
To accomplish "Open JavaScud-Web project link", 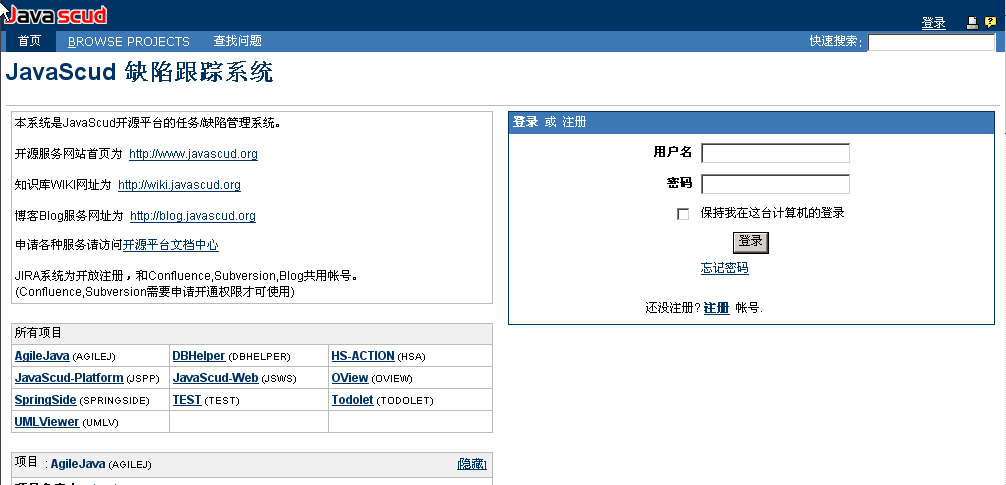I will pyautogui.click(x=216, y=377).
